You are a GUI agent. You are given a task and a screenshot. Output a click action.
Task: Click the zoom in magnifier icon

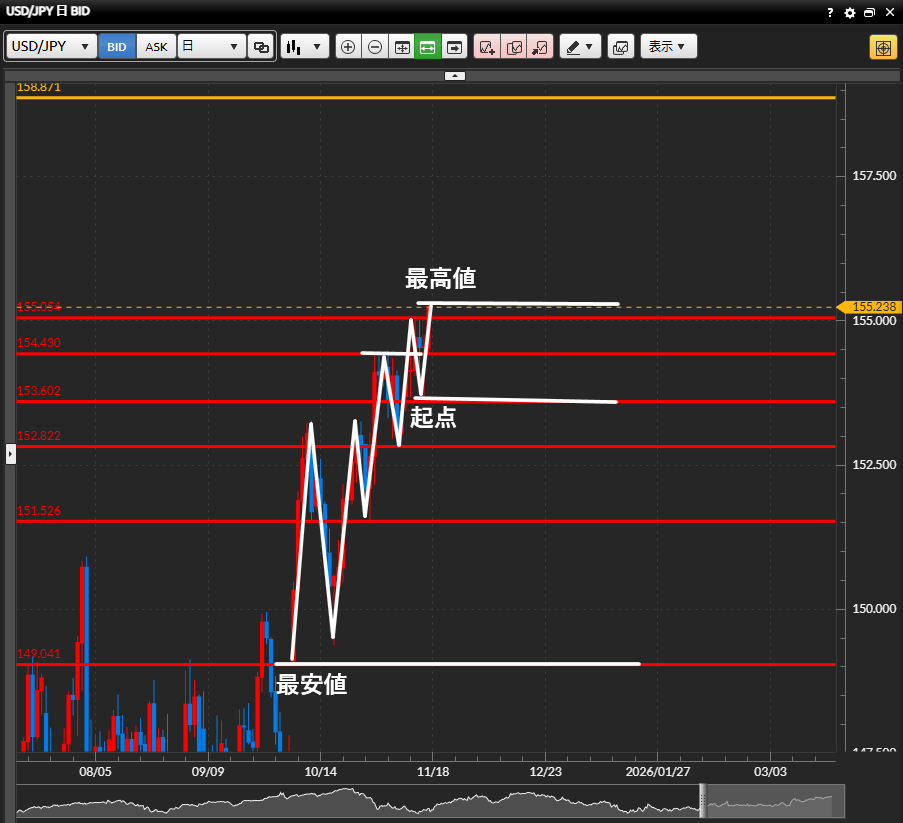[x=348, y=47]
